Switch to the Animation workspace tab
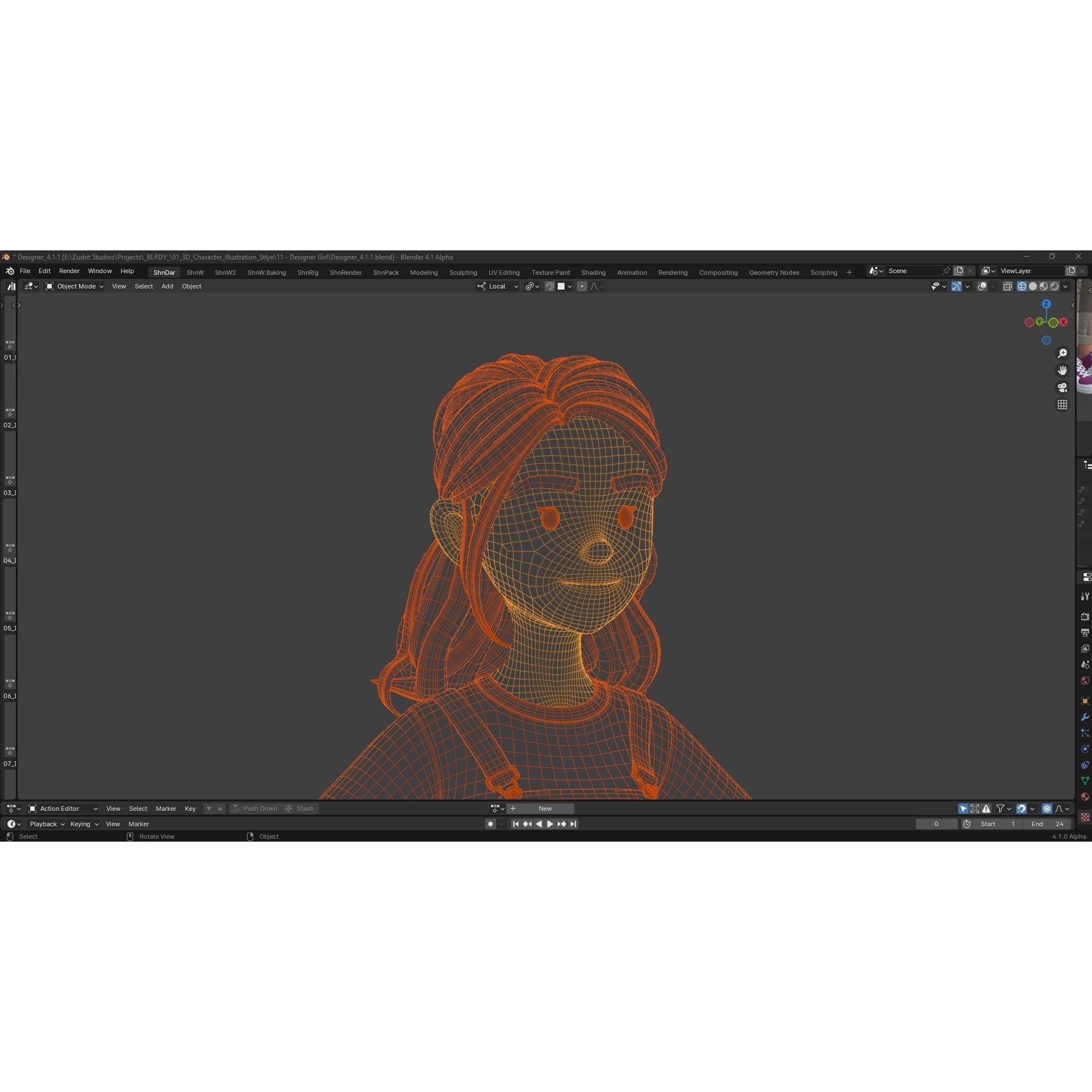1092x1092 pixels. pos(632,272)
